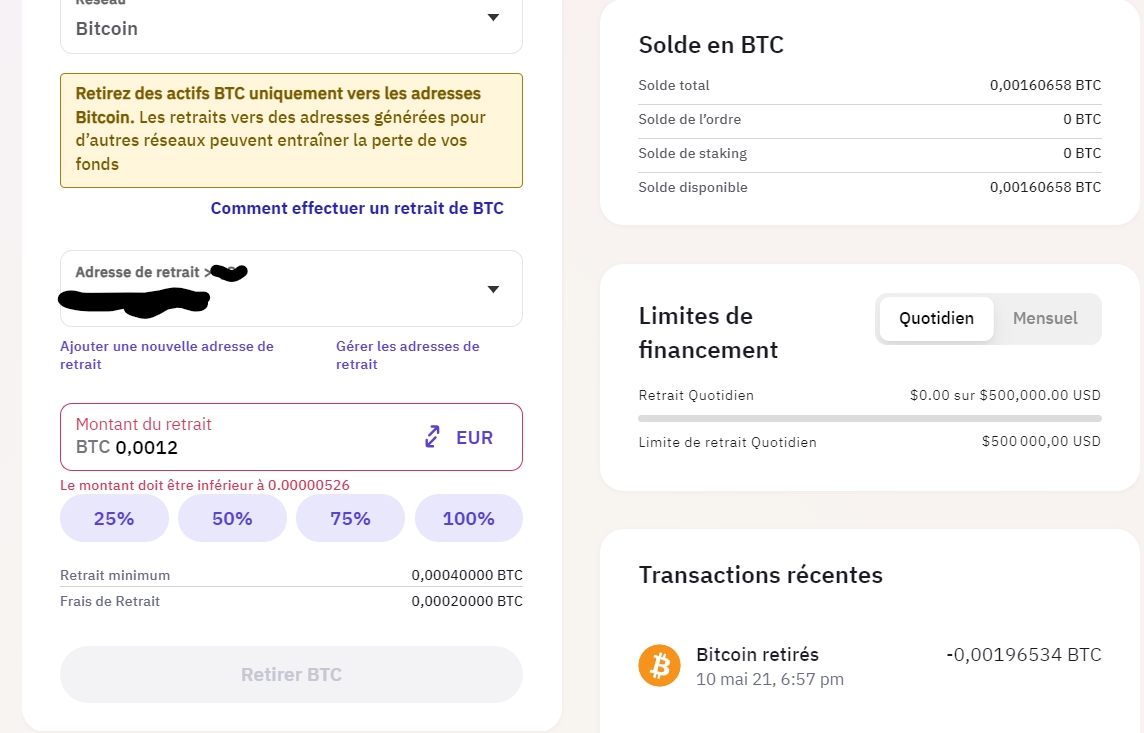The height and width of the screenshot is (733, 1144).
Task: Expand the withdrawal address dropdown
Action: click(x=492, y=289)
